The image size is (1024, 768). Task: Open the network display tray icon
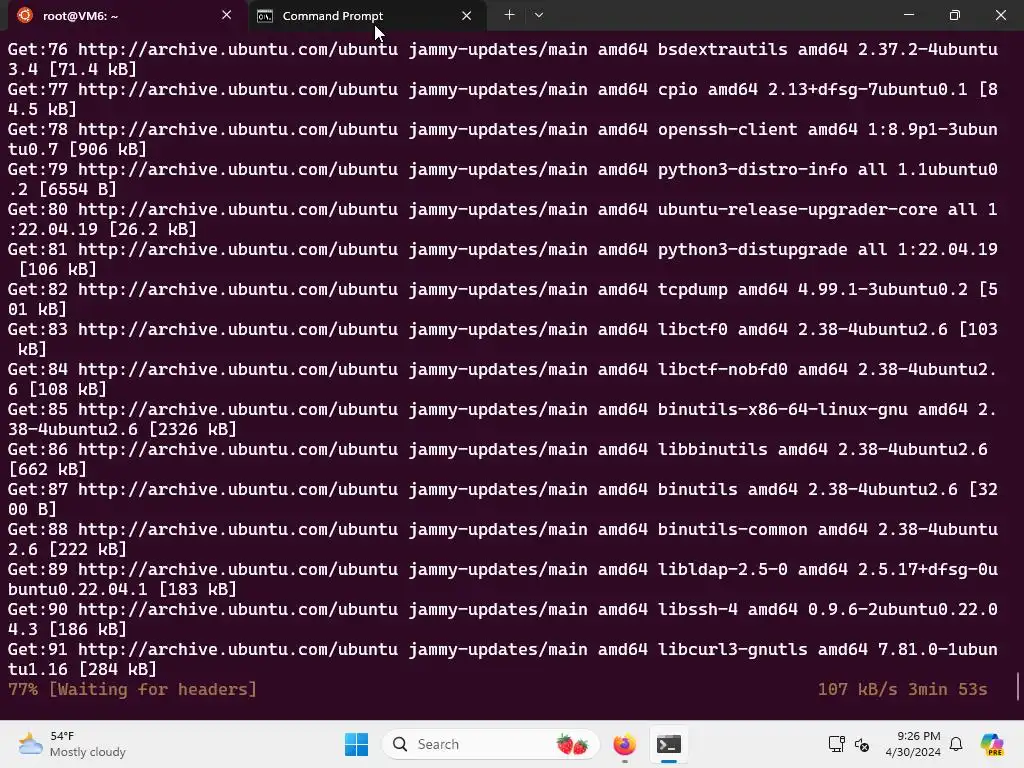tap(837, 744)
